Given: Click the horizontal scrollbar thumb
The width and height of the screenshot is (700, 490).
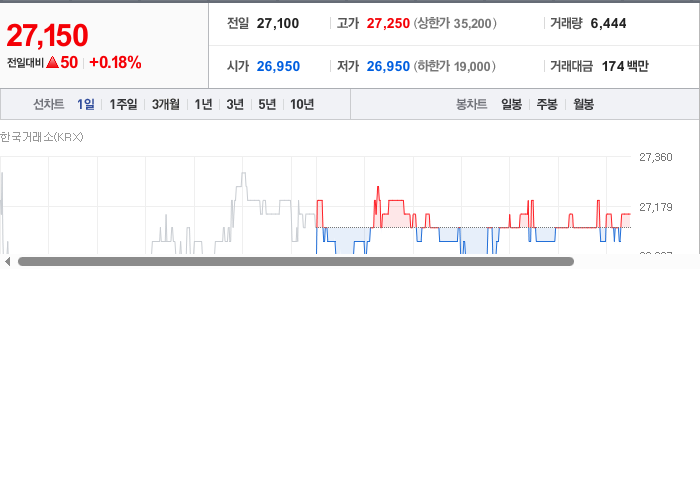Looking at the screenshot, I should tap(296, 262).
